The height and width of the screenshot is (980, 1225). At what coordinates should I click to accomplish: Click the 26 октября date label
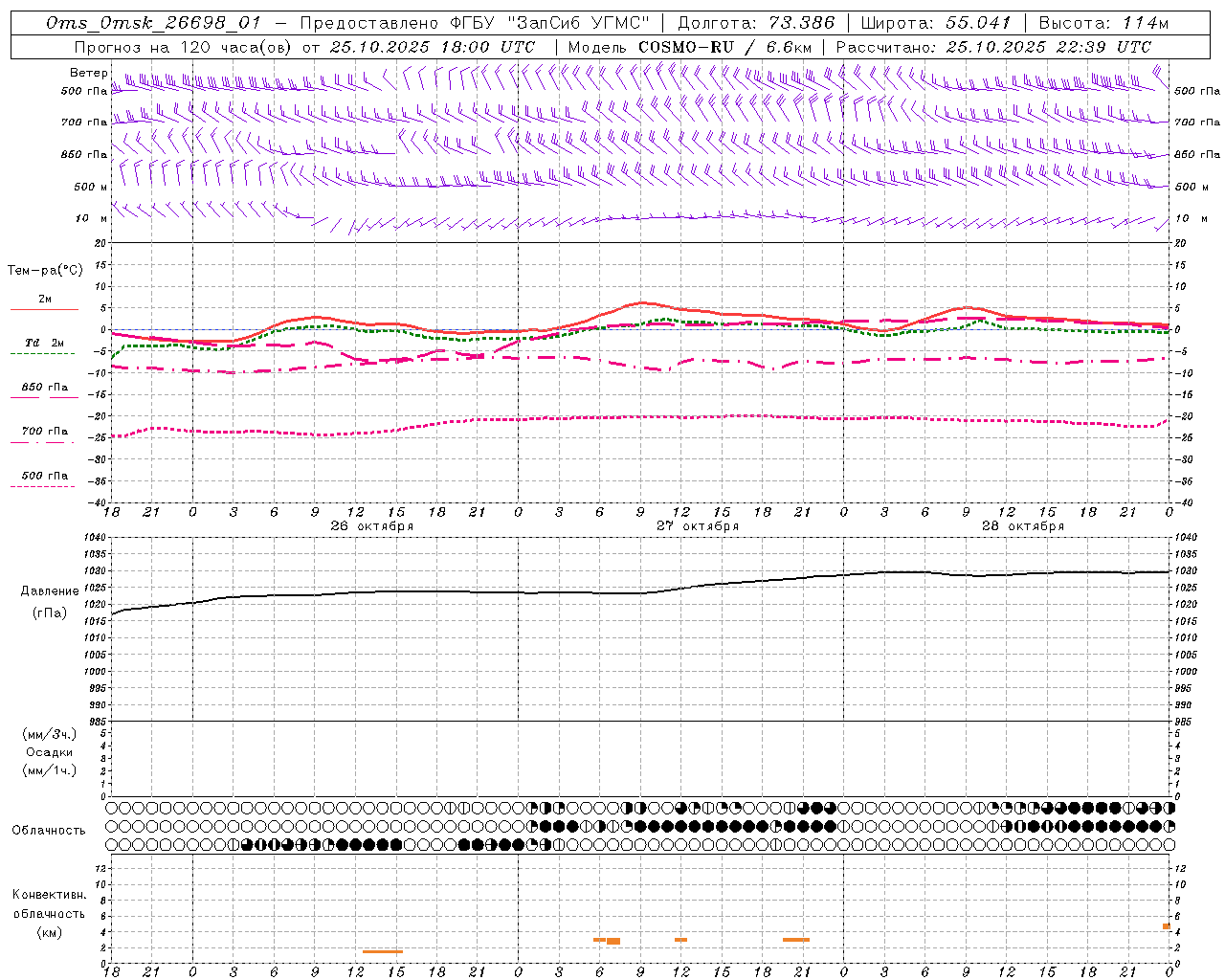(x=372, y=525)
